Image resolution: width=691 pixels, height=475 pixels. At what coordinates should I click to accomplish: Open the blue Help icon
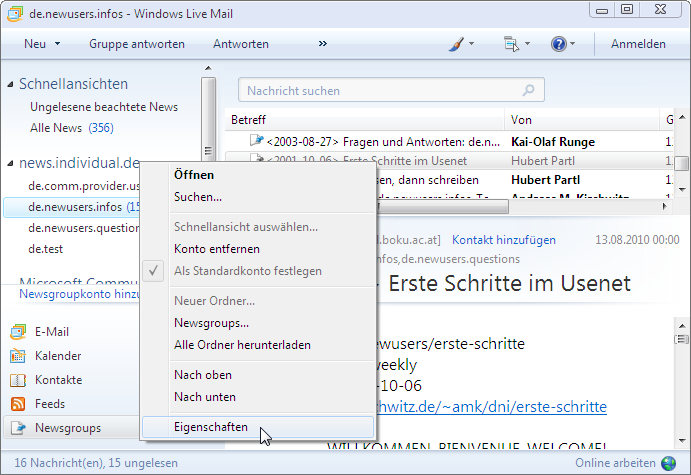558,44
